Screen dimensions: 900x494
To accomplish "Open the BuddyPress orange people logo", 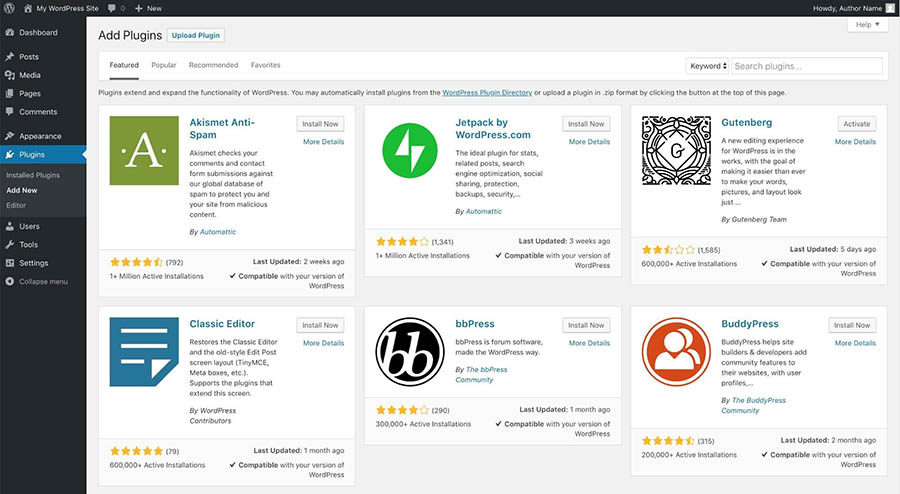I will 676,352.
